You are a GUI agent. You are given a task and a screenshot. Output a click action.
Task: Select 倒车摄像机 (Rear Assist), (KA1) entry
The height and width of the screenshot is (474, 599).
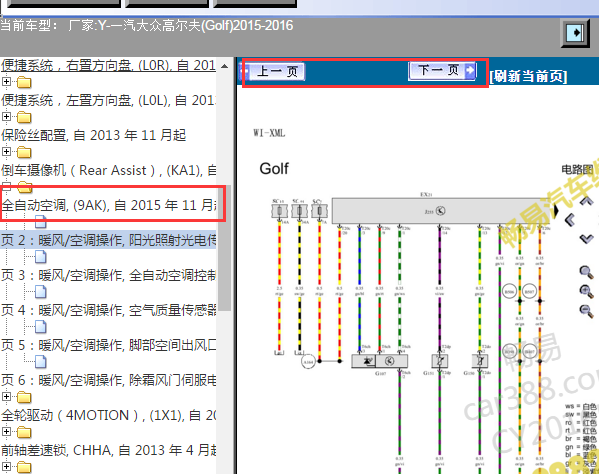point(108,170)
